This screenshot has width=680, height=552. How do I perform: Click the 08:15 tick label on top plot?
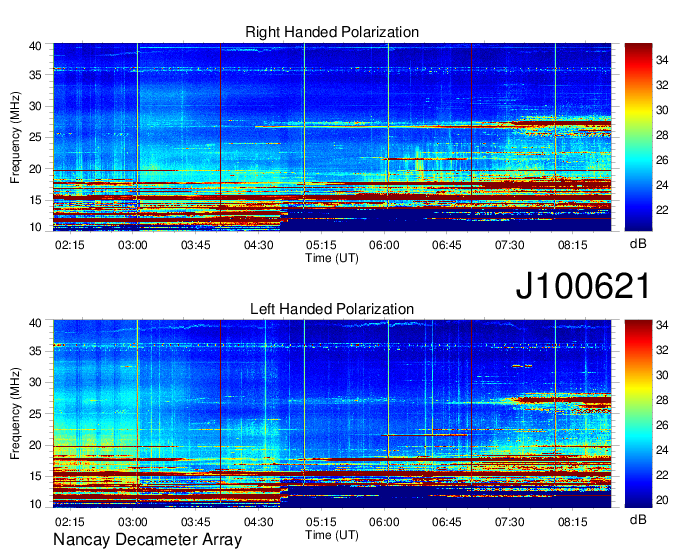click(x=572, y=245)
